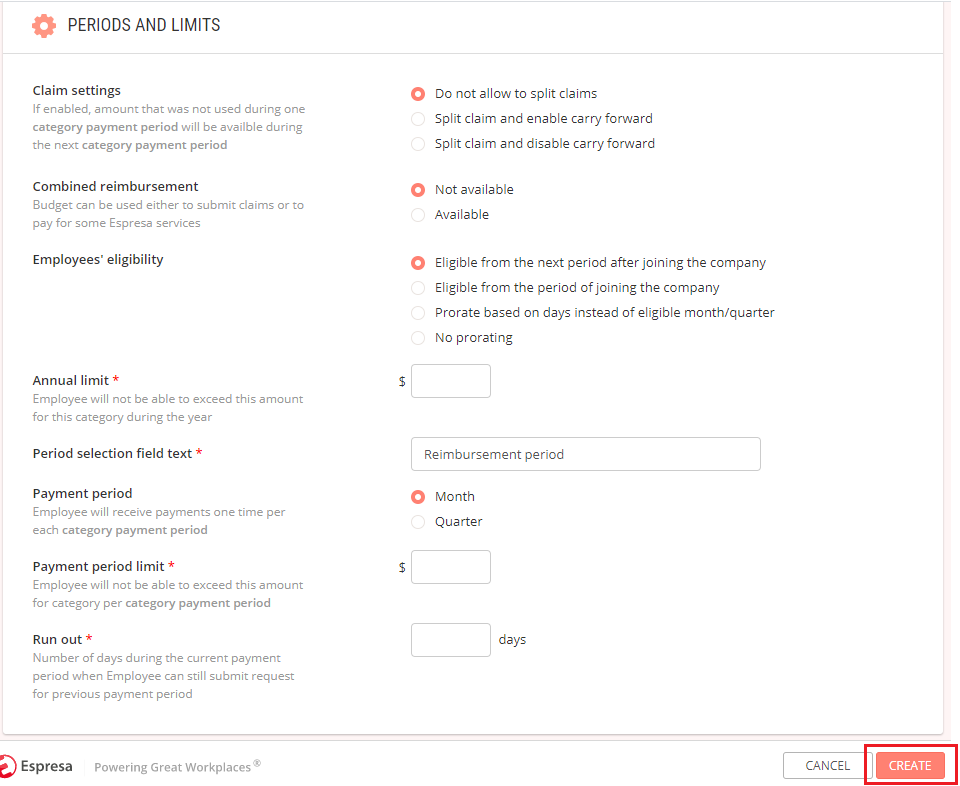960x786 pixels.
Task: Select Do not allow to split claims
Action: pos(418,94)
